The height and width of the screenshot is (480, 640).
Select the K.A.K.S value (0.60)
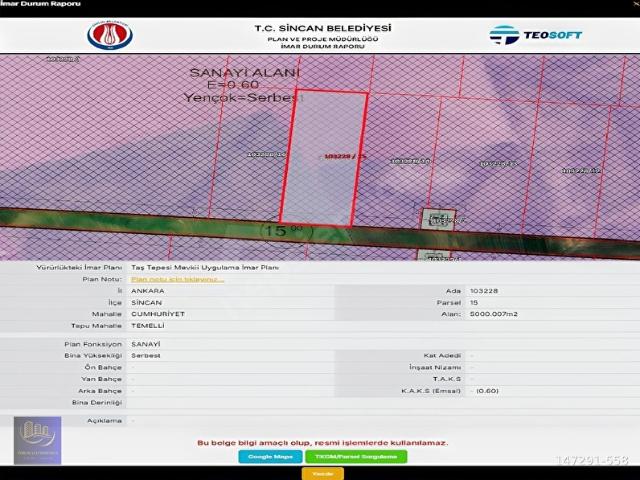[487, 391]
